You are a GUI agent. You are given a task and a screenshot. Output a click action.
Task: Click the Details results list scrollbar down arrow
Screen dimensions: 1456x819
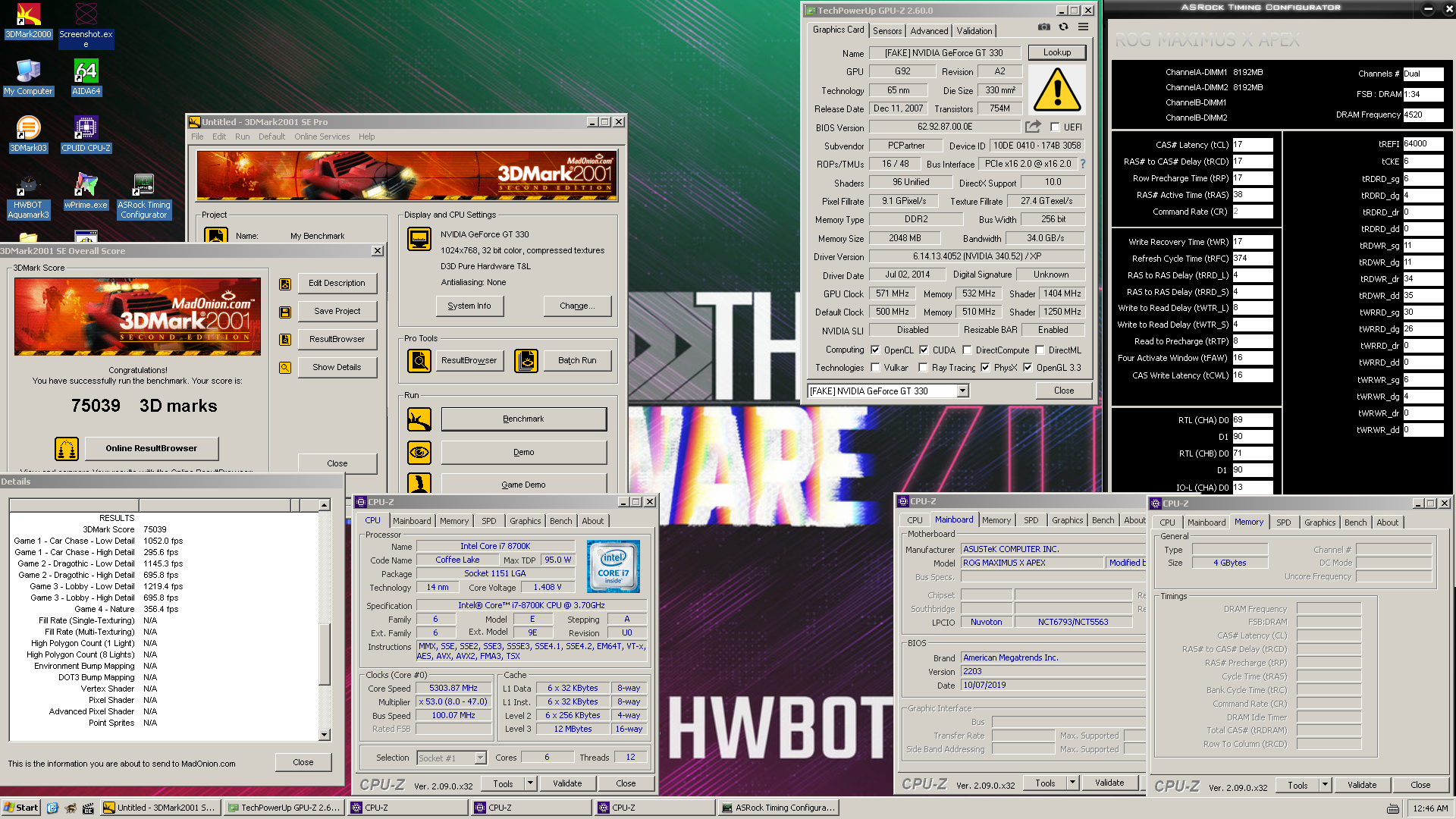tap(324, 734)
